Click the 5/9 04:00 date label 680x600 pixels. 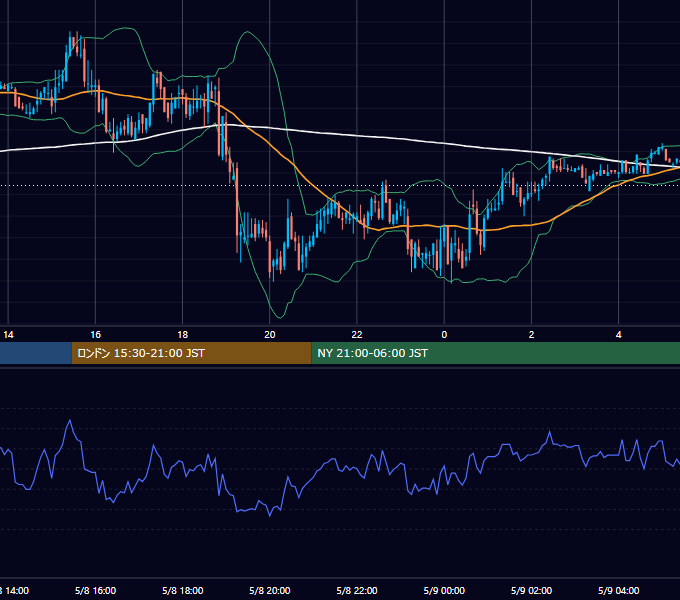point(618,590)
